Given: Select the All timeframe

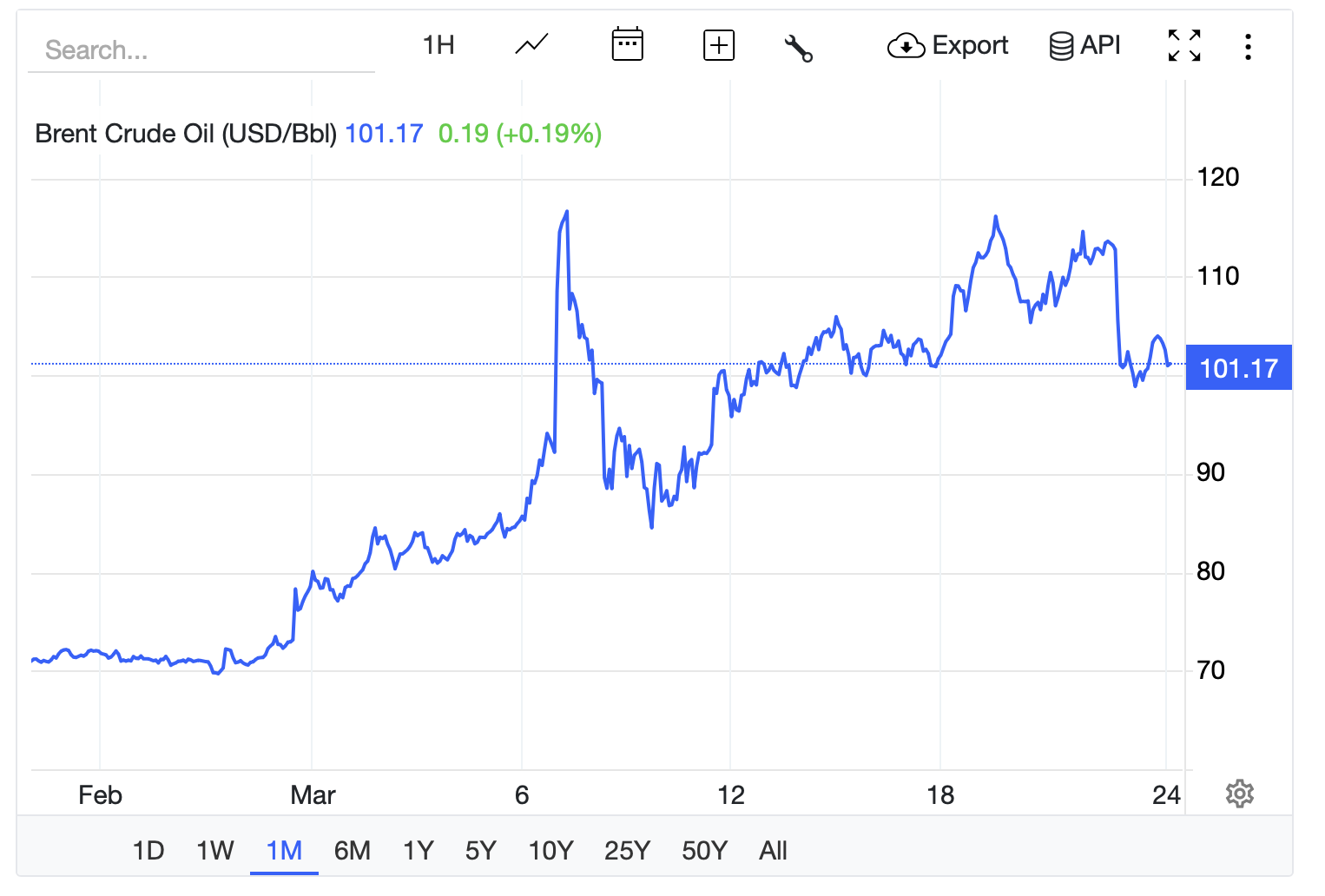Looking at the screenshot, I should 772,851.
